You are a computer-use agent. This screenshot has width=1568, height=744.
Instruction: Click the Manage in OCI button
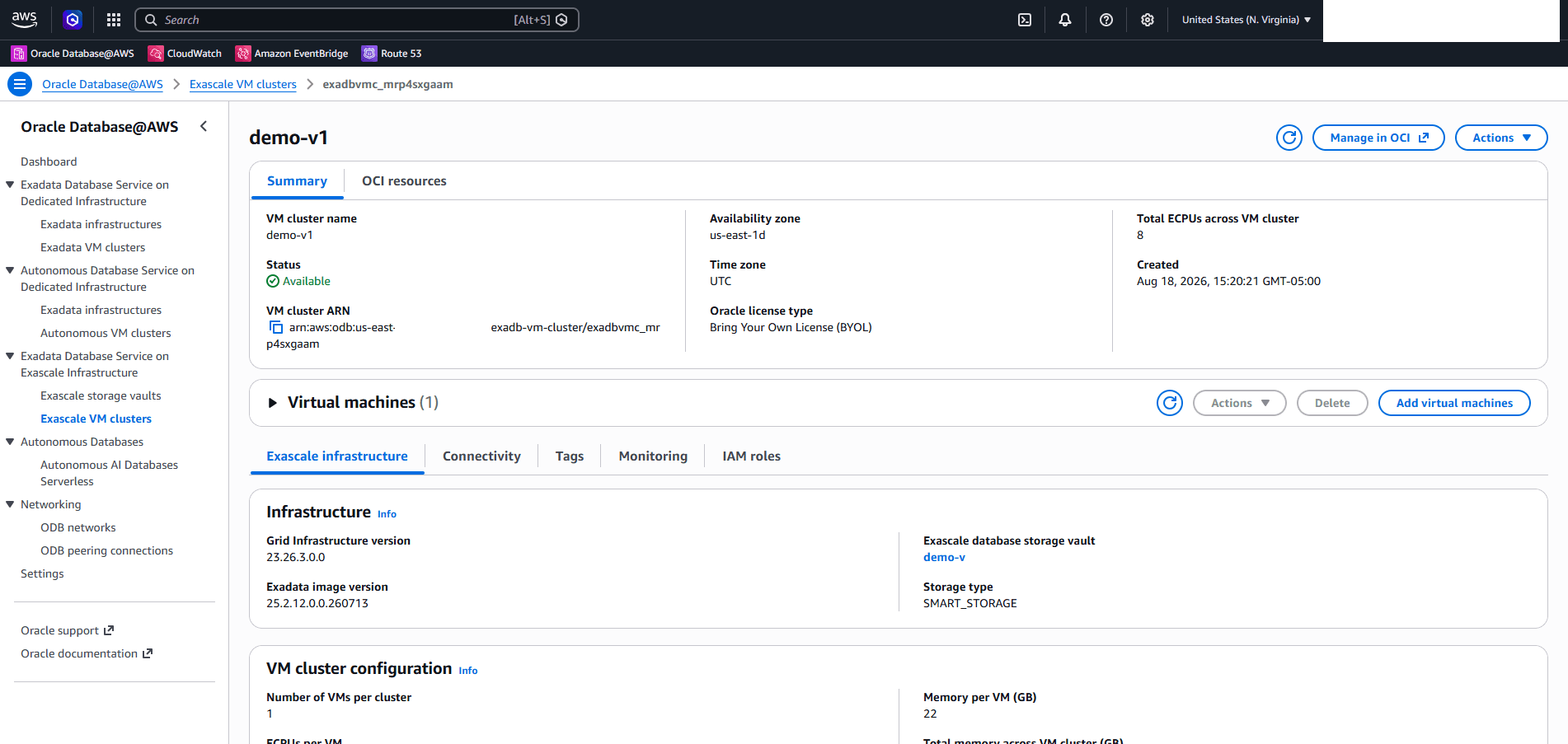pyautogui.click(x=1378, y=138)
